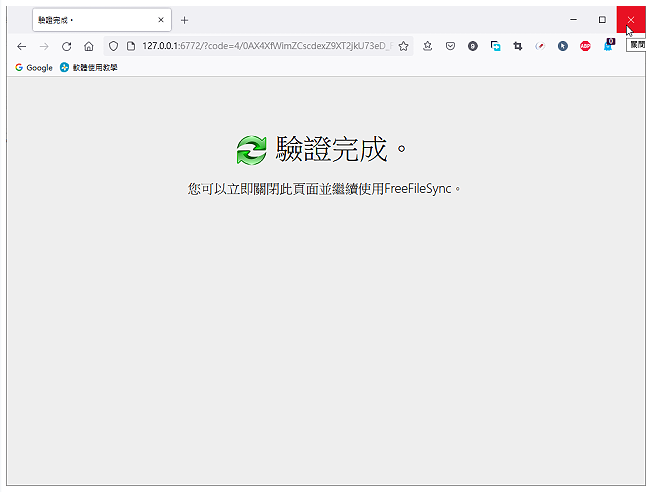Viewport: 659px width, 492px height.
Task: Maximize the browser window
Action: point(602,20)
